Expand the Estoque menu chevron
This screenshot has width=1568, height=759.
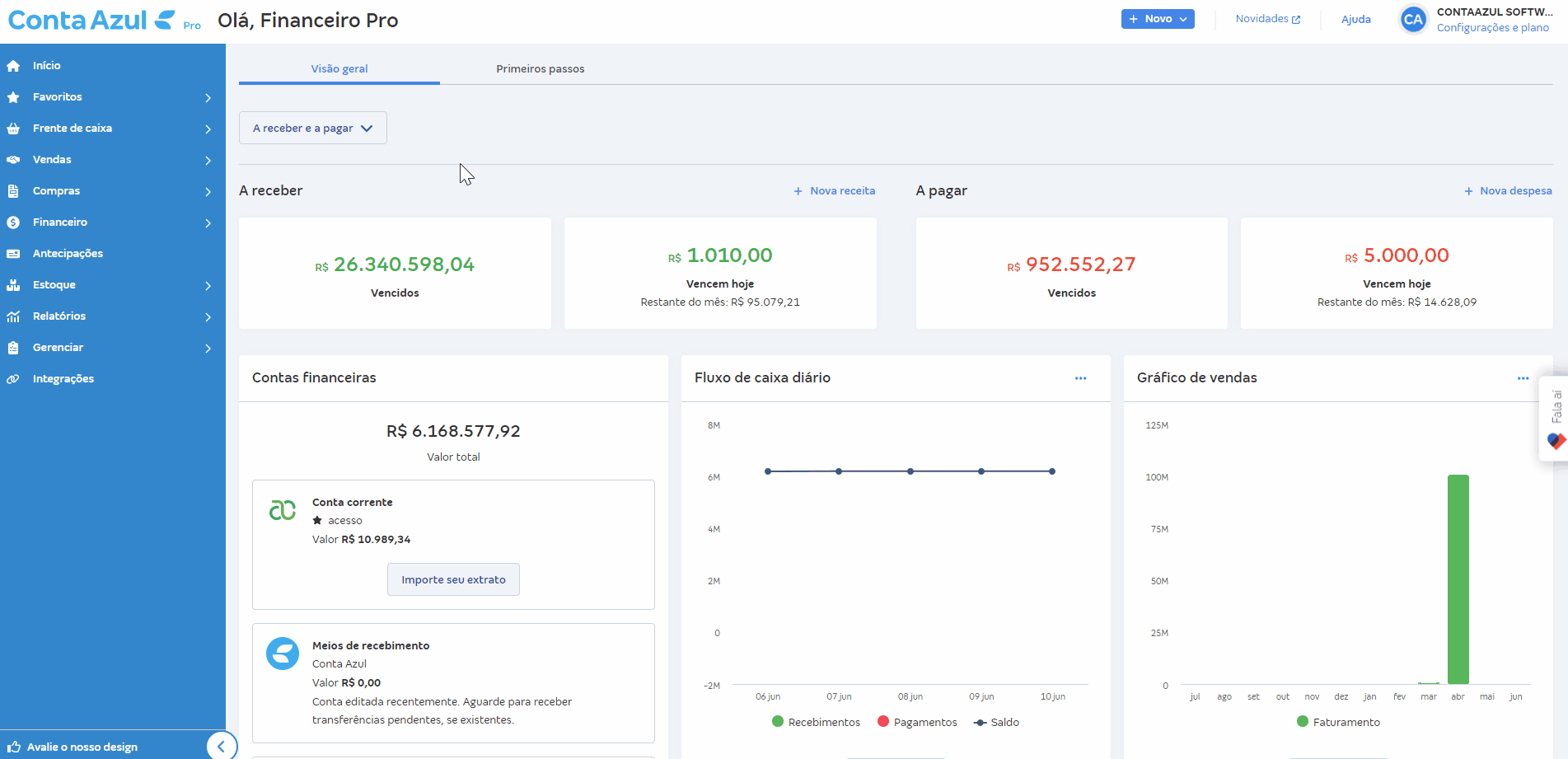click(208, 286)
